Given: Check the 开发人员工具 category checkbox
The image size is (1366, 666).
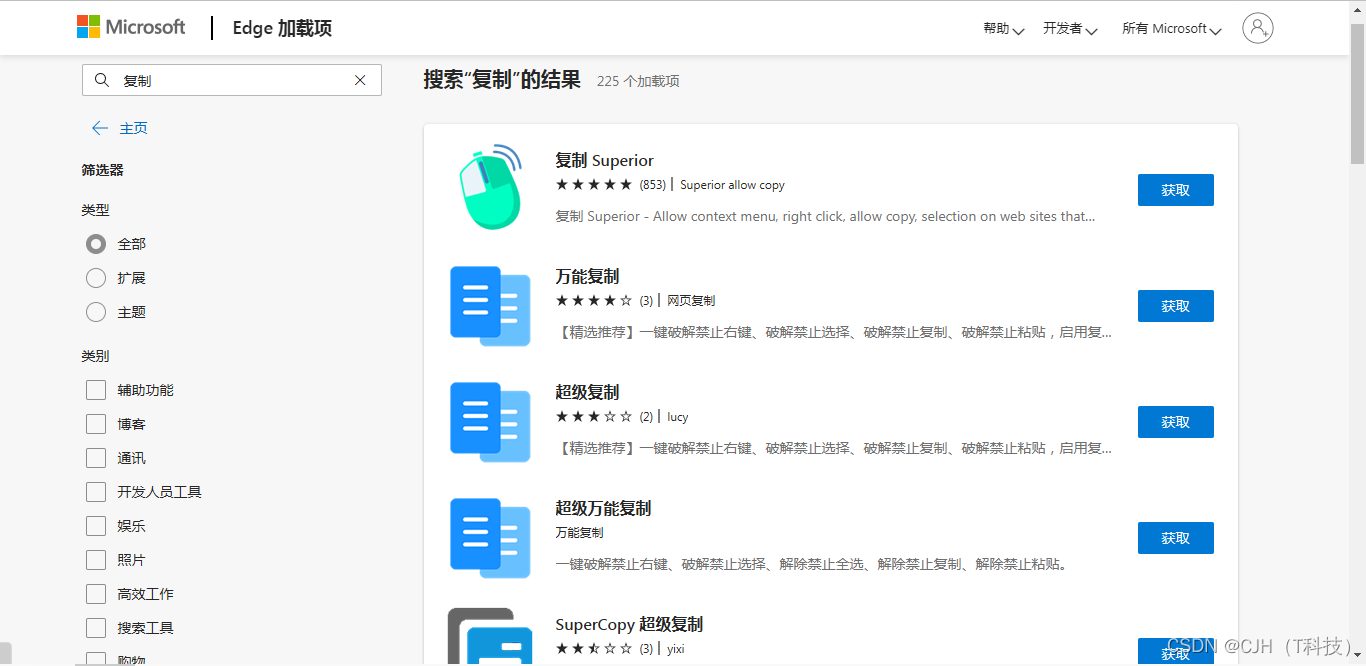Looking at the screenshot, I should pyautogui.click(x=96, y=492).
